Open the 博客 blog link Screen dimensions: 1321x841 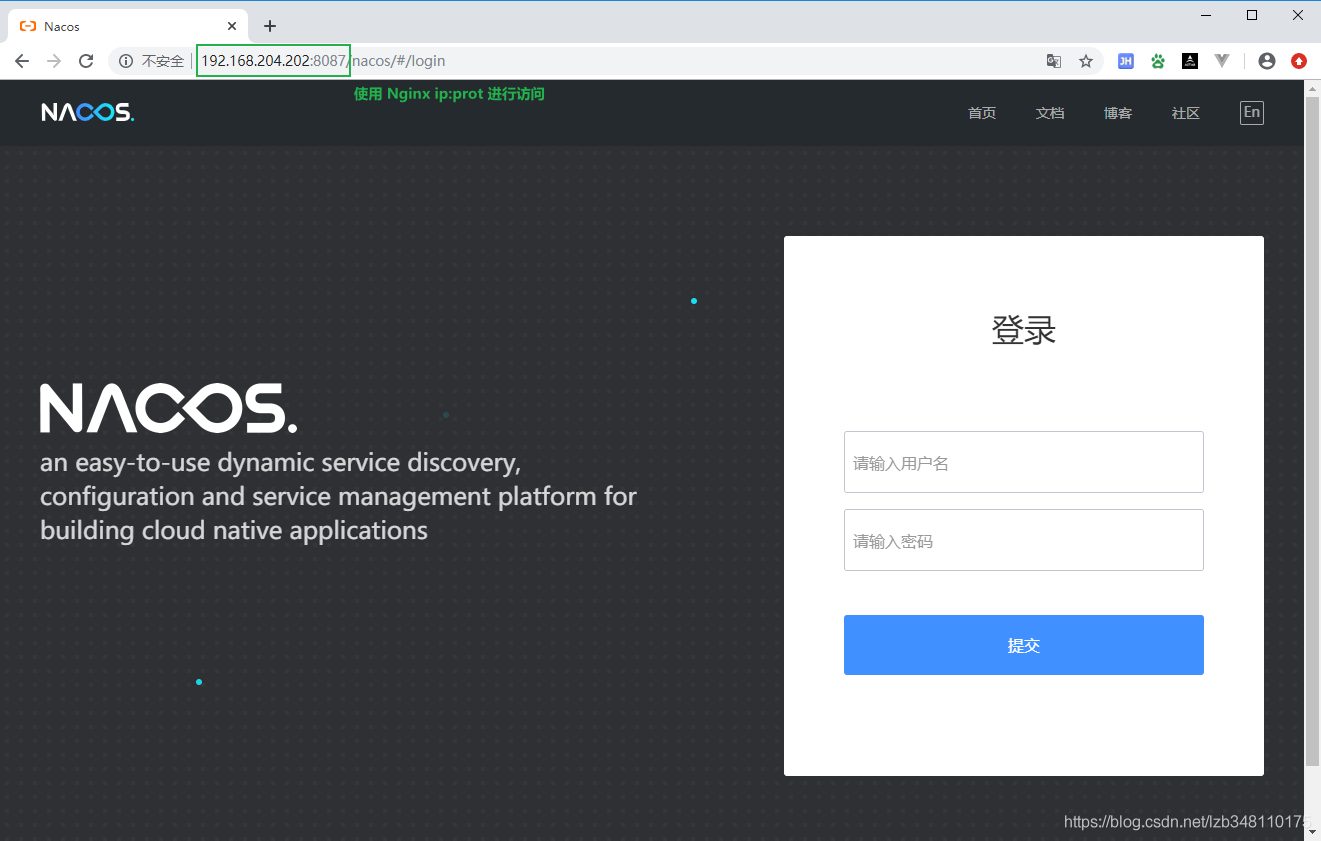tap(1118, 113)
